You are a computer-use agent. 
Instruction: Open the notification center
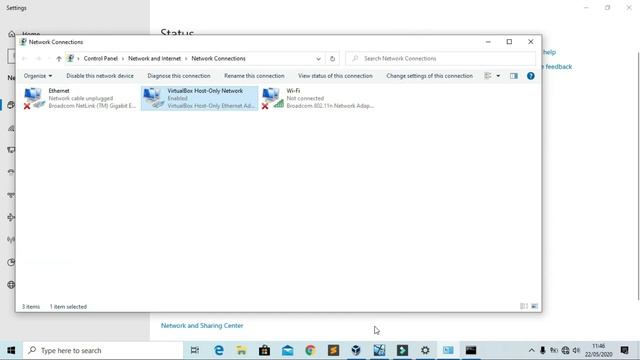point(624,350)
